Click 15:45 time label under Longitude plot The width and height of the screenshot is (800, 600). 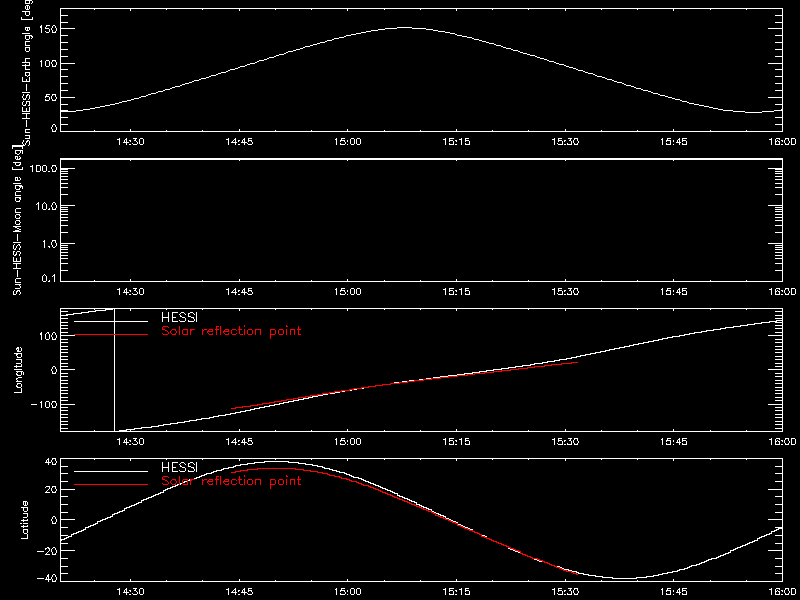tap(673, 441)
